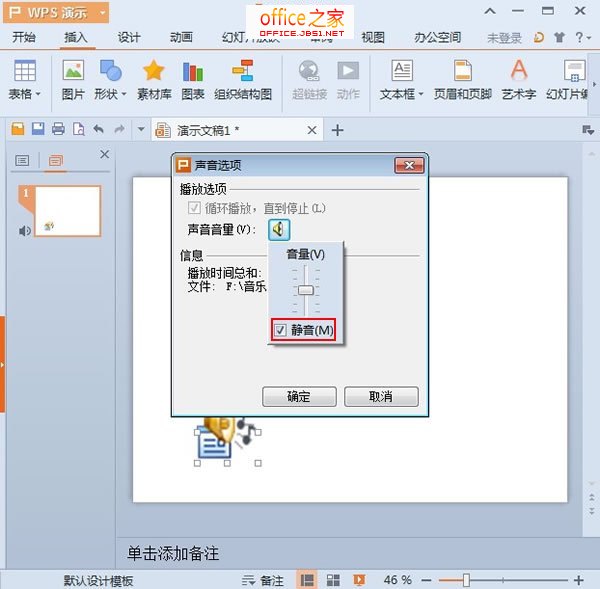Click the skin shirt icon in title bar
The height and width of the screenshot is (589, 600).
[x=559, y=37]
